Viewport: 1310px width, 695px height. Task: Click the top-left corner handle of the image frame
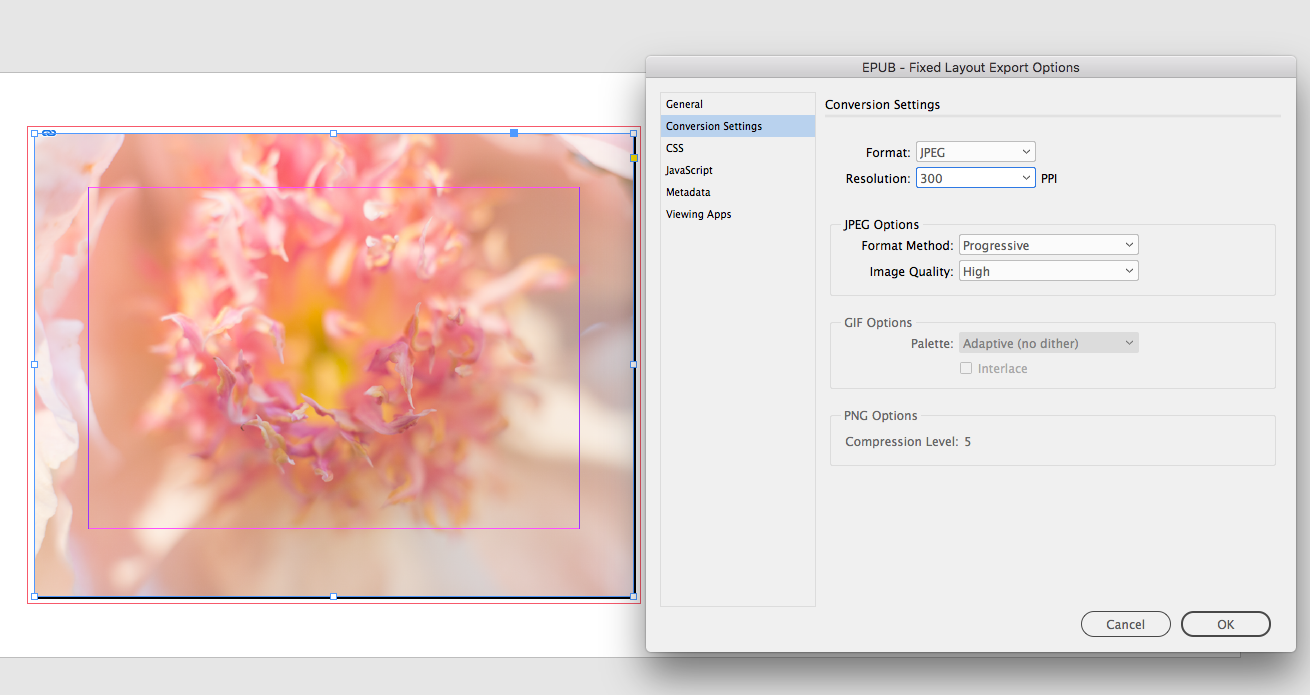tap(34, 133)
